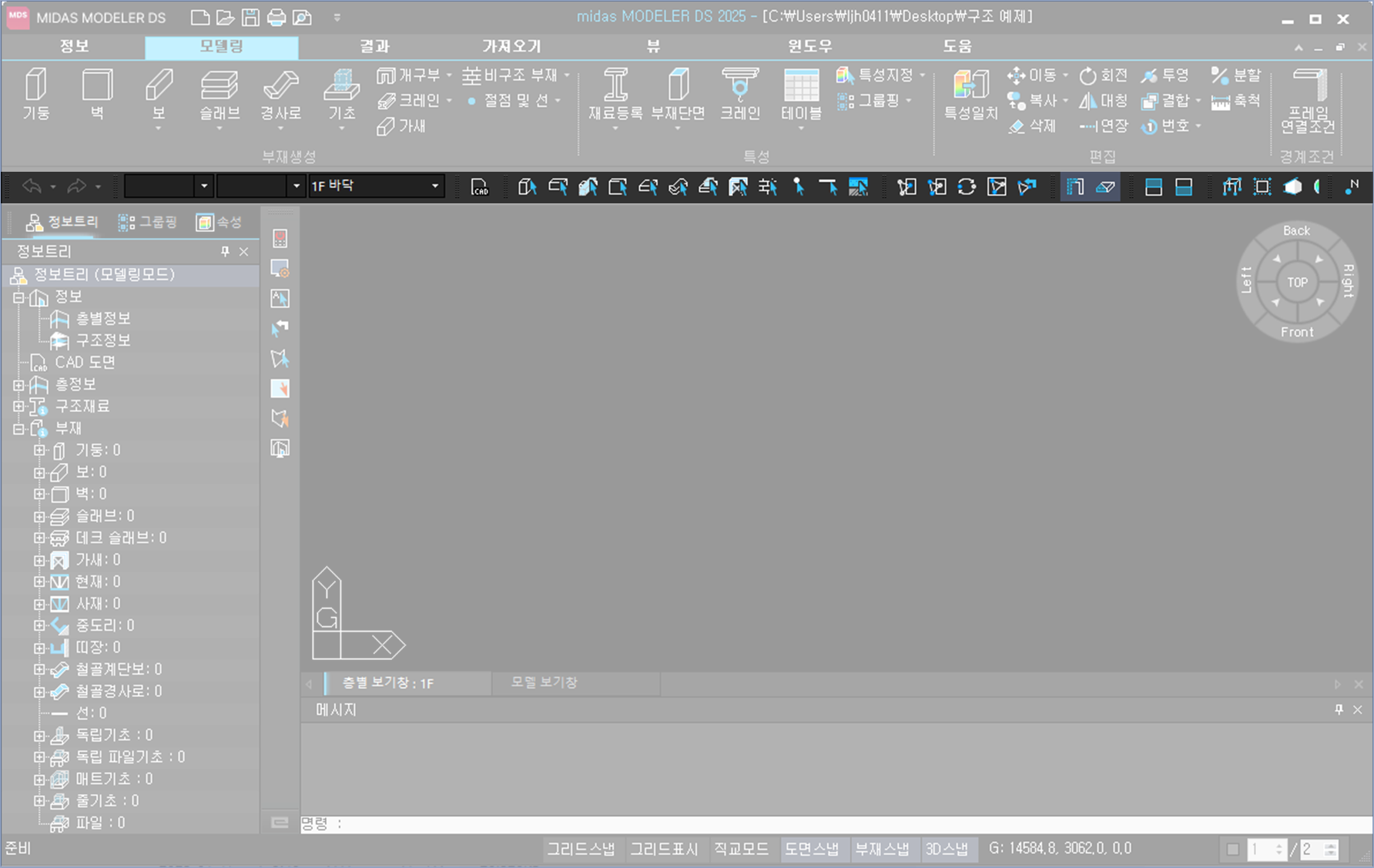1374x868 pixels.
Task: Select the 벽 wall creation tool
Action: 97,94
